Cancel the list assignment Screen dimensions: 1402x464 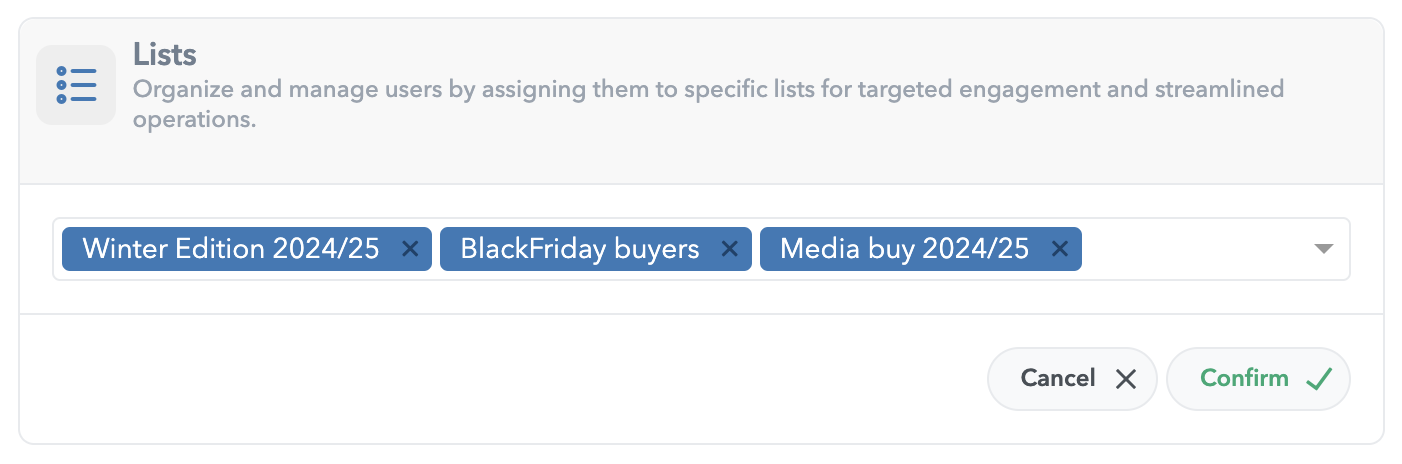(x=1072, y=379)
